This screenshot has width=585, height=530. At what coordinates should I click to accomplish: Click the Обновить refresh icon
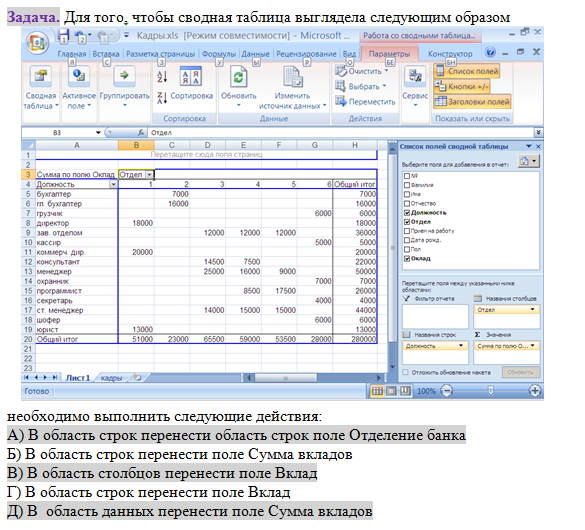coord(238,77)
